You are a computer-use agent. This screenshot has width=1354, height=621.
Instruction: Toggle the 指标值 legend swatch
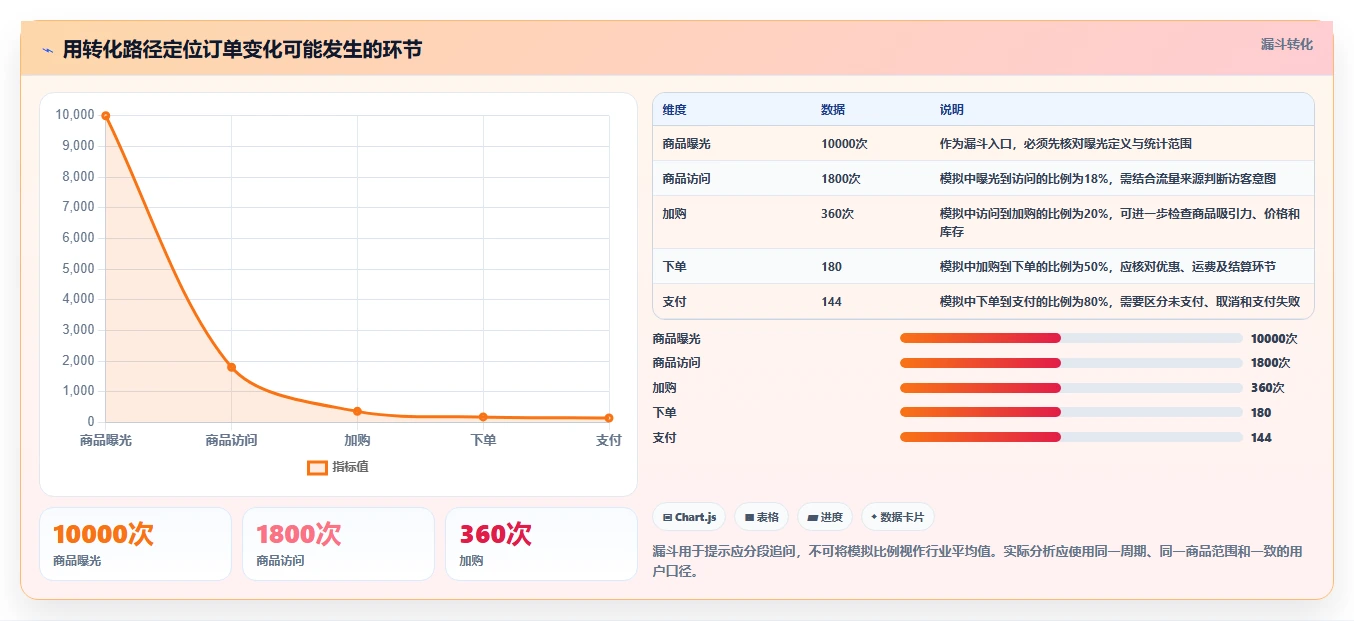point(317,467)
